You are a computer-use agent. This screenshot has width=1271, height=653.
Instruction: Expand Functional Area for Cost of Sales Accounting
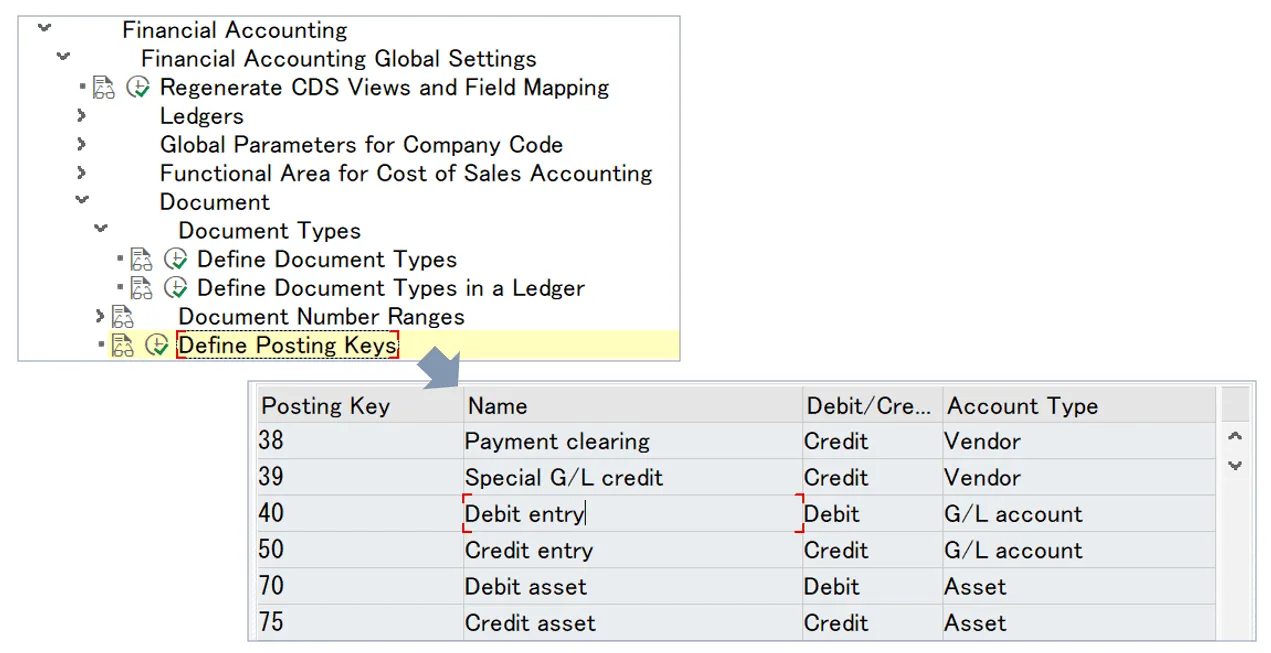pos(81,173)
